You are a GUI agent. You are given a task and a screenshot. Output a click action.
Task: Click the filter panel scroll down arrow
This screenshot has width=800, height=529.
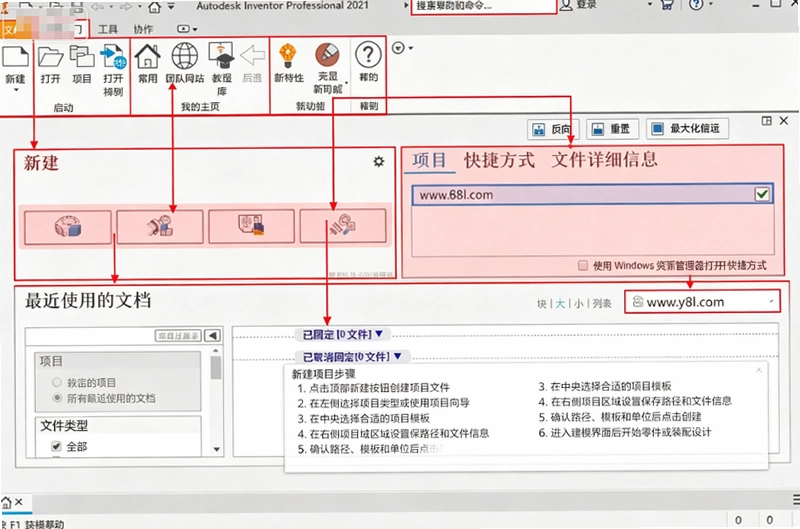216,449
